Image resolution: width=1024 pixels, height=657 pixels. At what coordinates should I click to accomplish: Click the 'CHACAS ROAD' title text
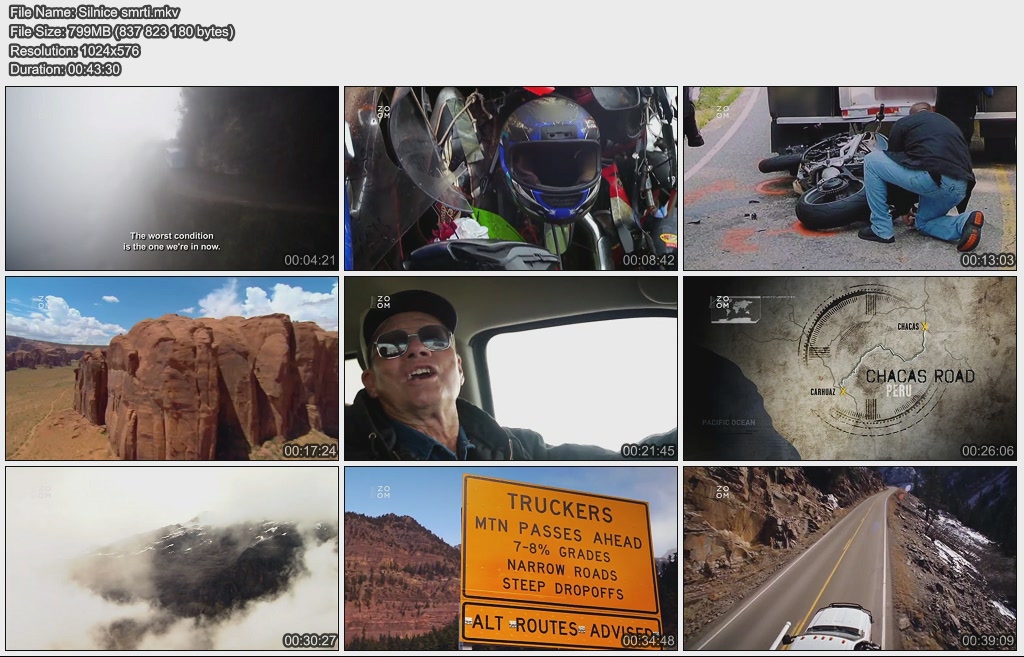coord(919,376)
